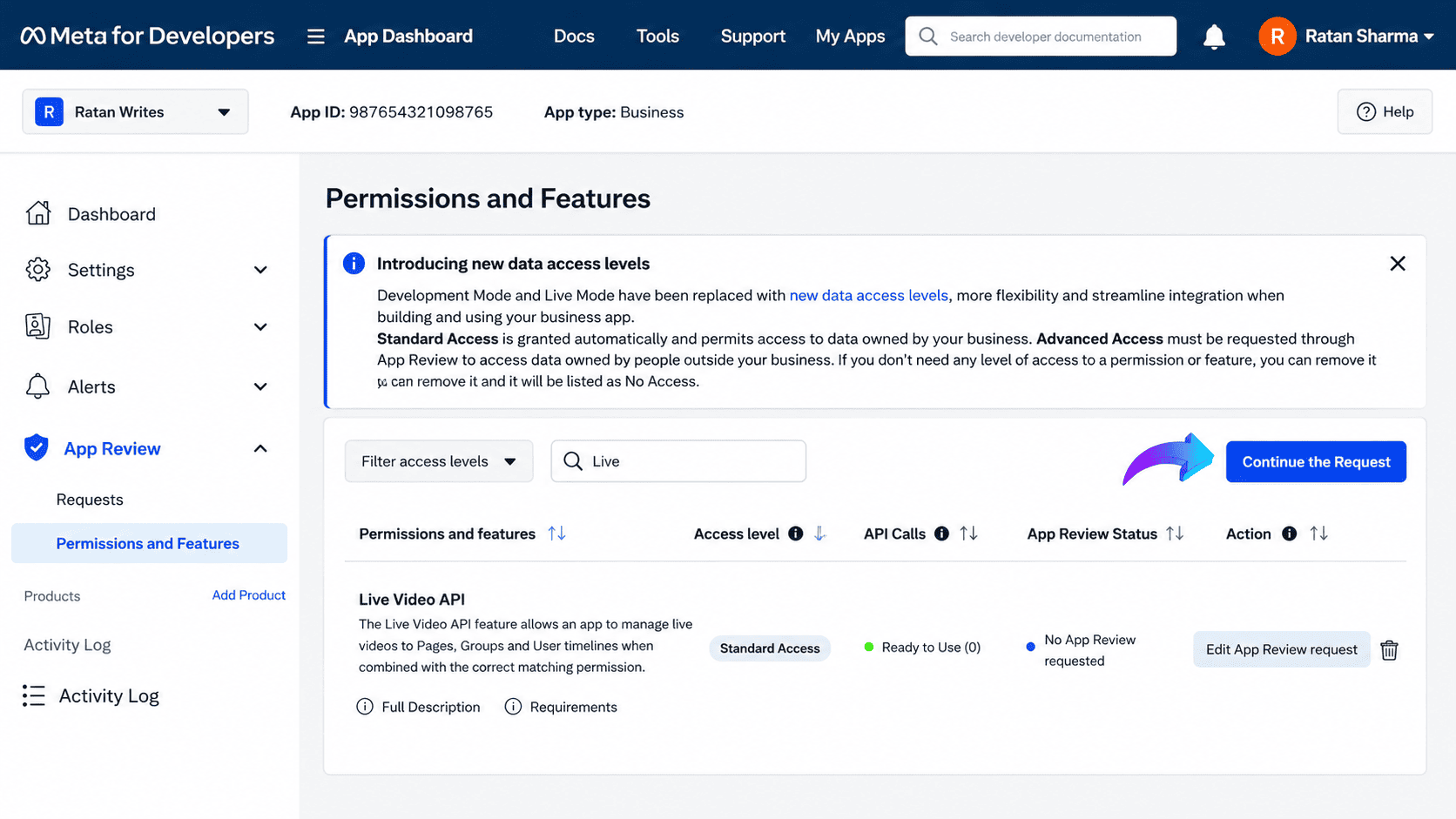Image resolution: width=1456 pixels, height=819 pixels.
Task: Click the magnifier icon in the Live filter field
Action: (572, 461)
